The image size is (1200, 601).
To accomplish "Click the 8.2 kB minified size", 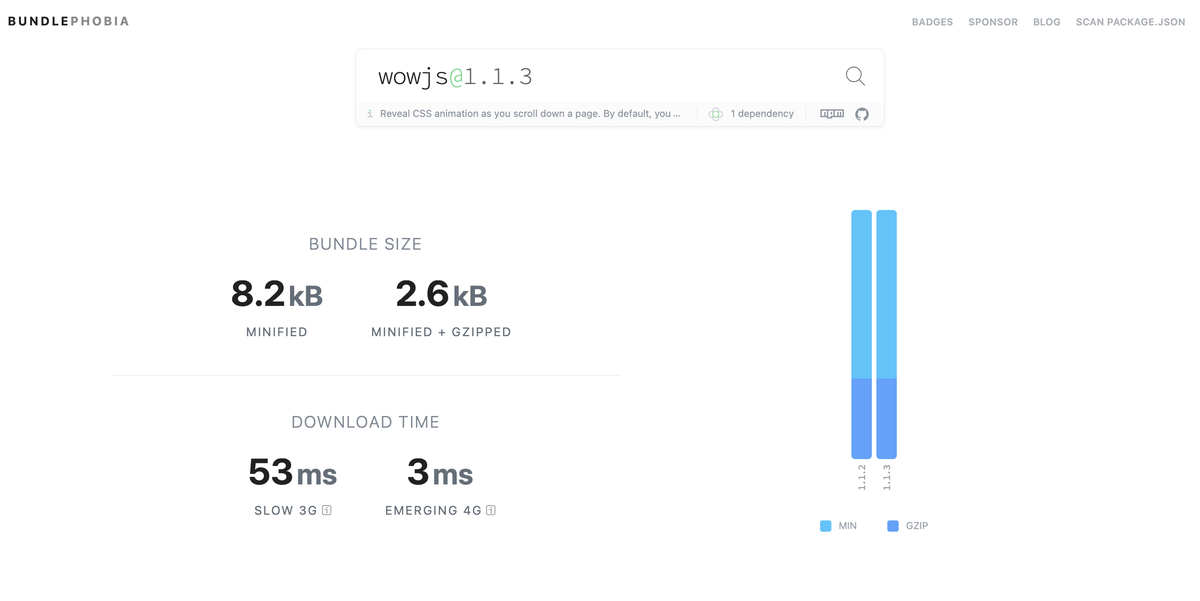I will pyautogui.click(x=277, y=295).
